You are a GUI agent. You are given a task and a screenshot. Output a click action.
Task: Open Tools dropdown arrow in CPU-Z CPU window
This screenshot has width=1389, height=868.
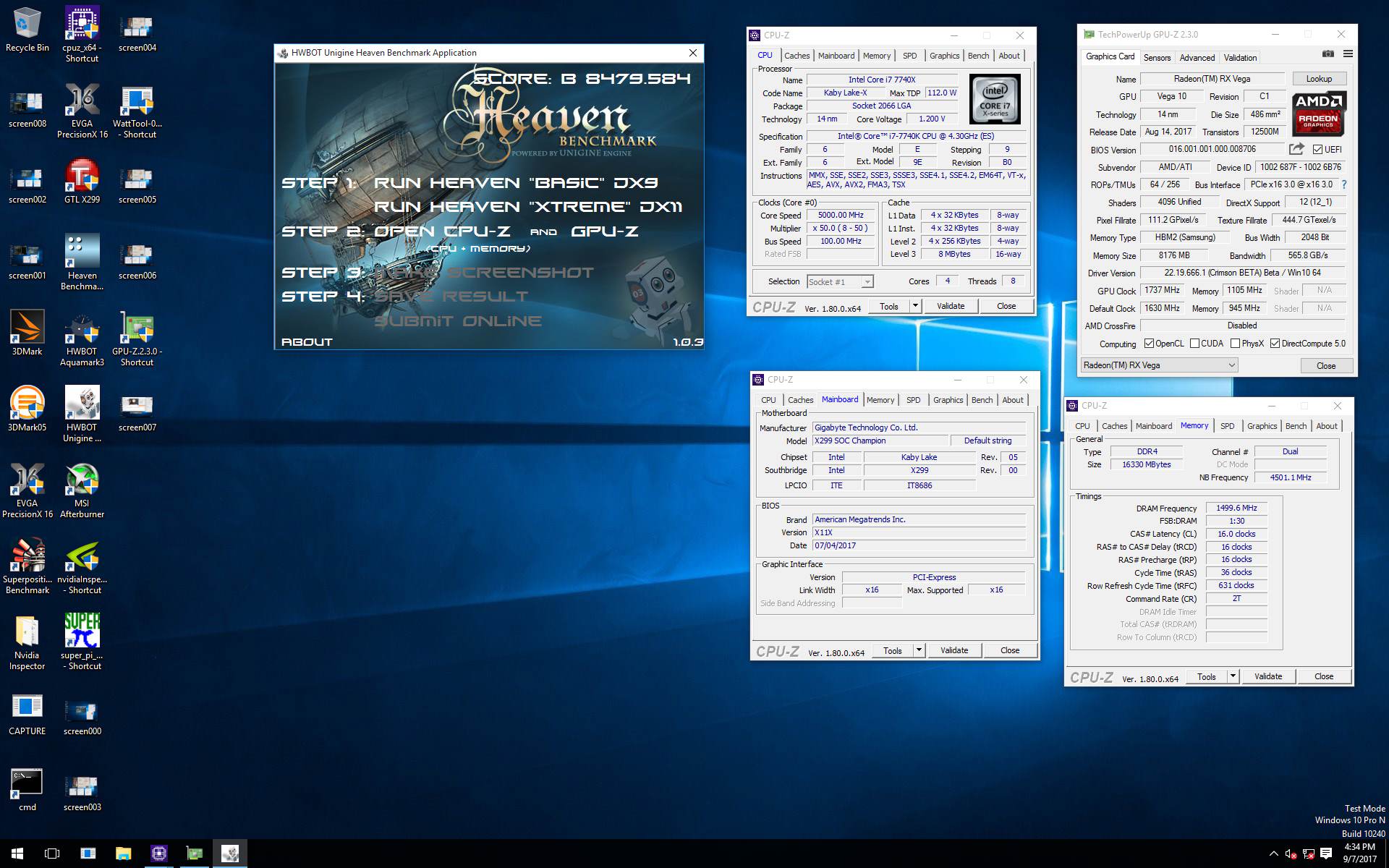(x=915, y=306)
